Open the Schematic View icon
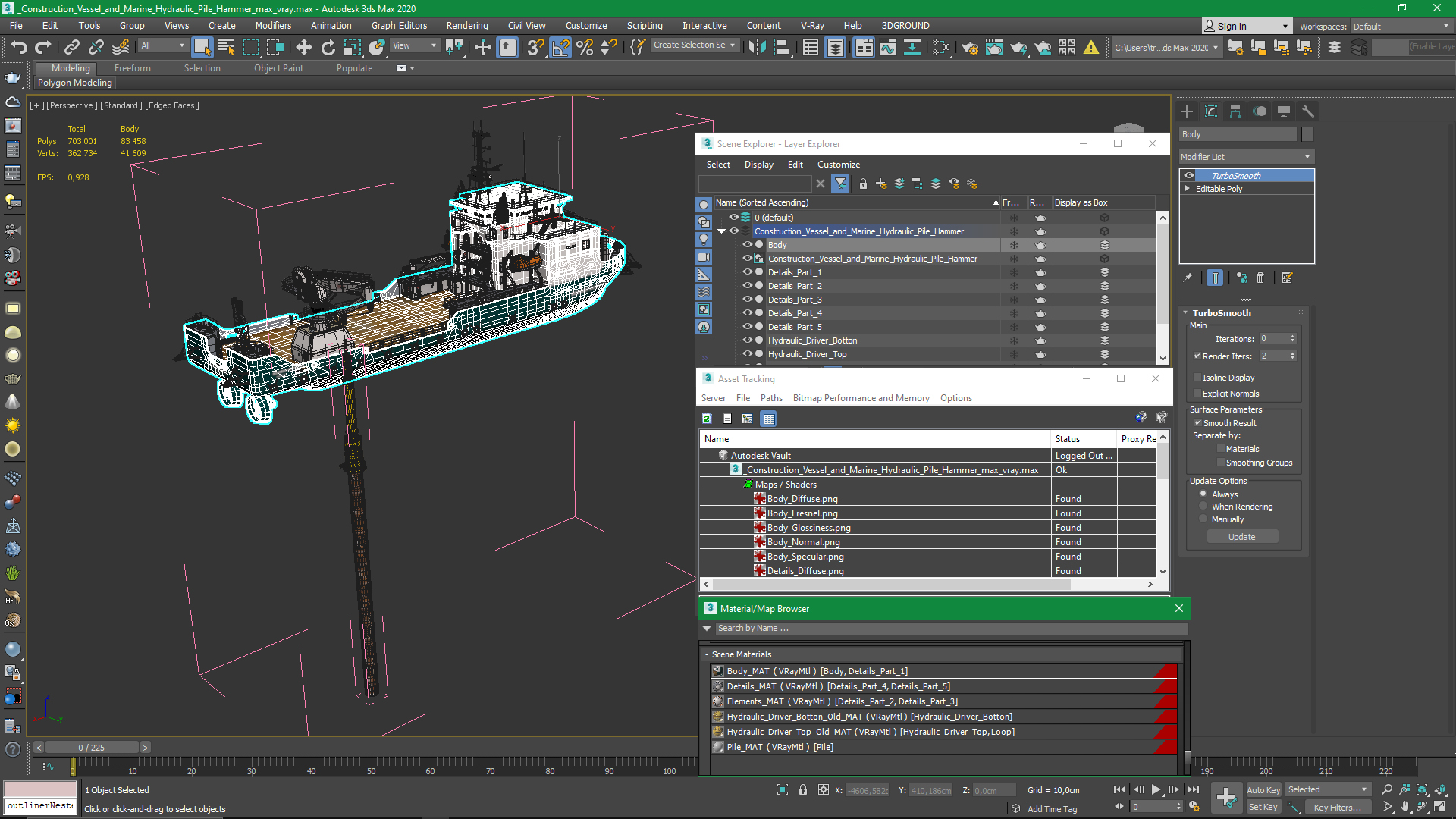 pos(941,47)
